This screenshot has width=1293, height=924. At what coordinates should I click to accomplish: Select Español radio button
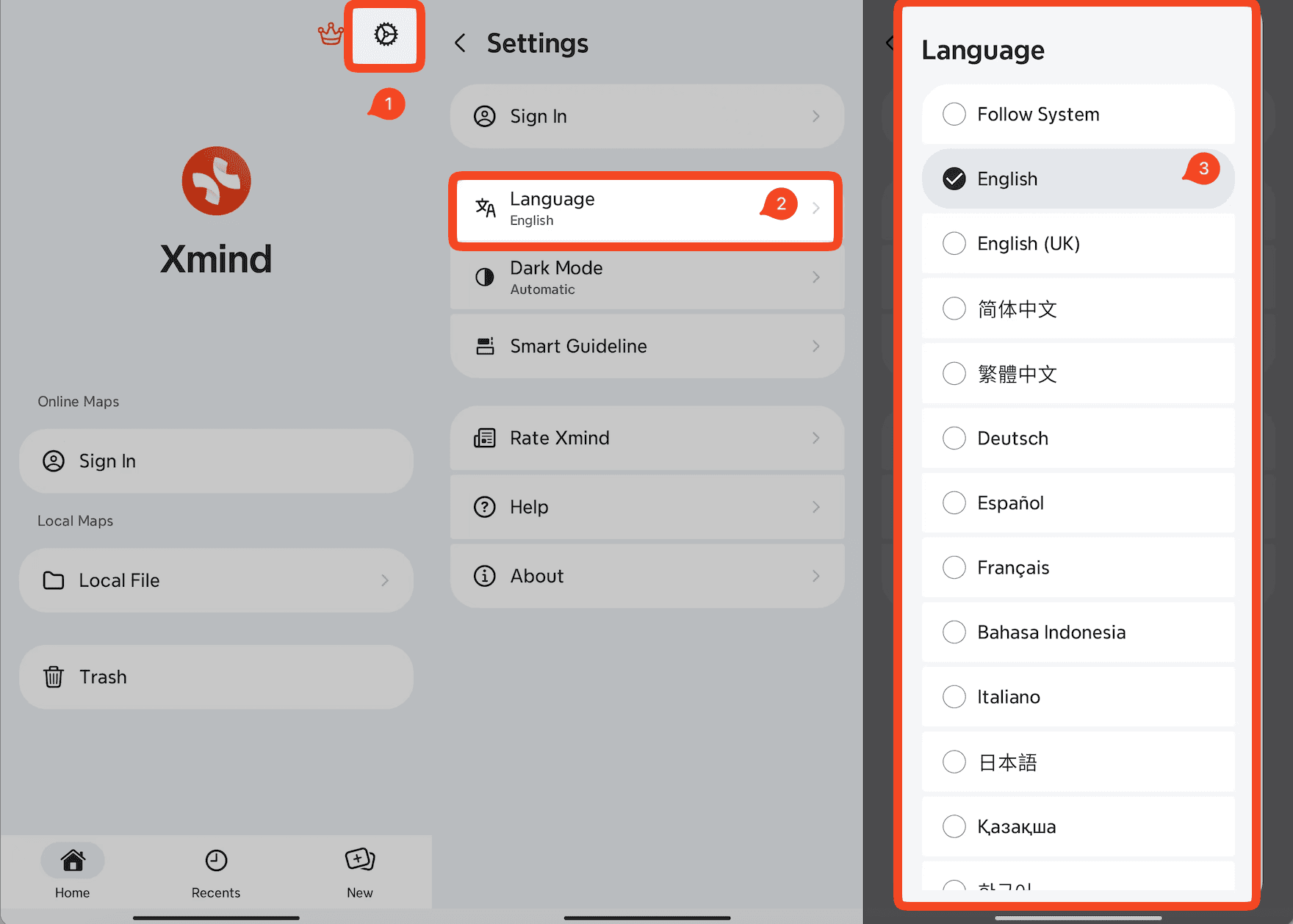[954, 502]
